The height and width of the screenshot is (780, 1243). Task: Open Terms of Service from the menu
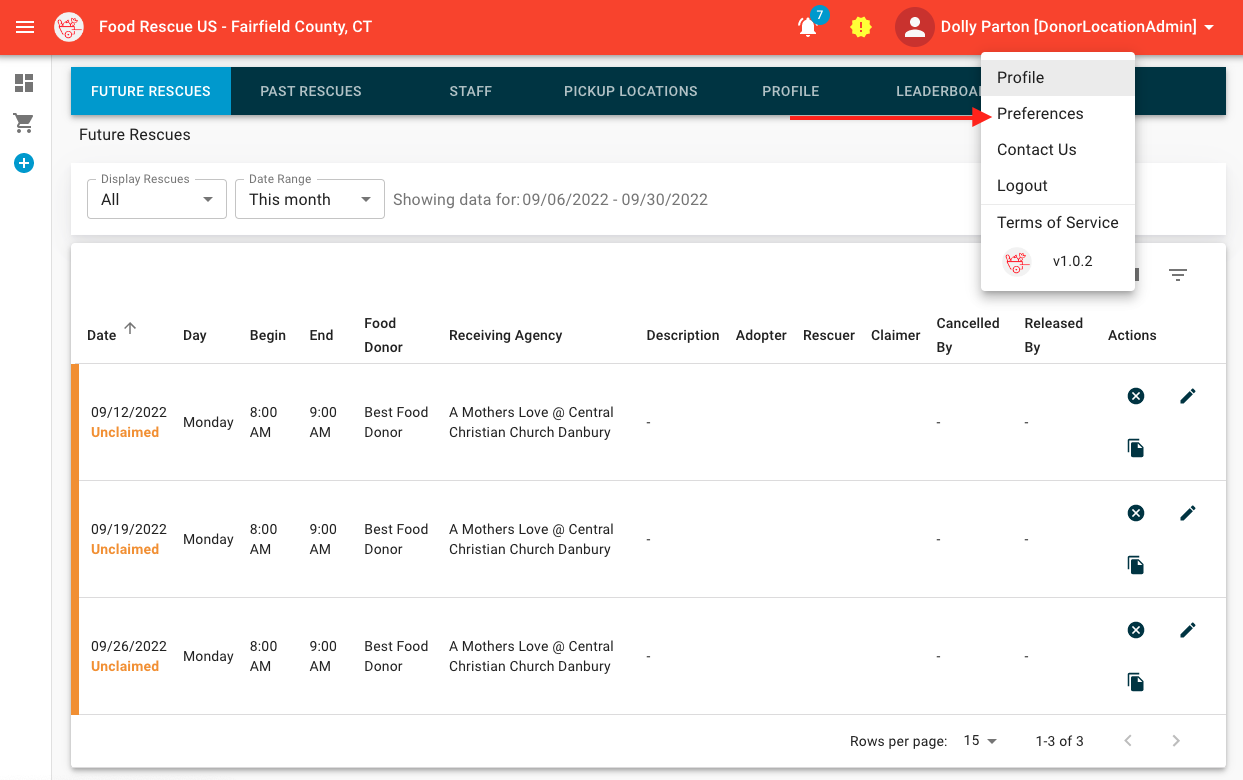1058,223
